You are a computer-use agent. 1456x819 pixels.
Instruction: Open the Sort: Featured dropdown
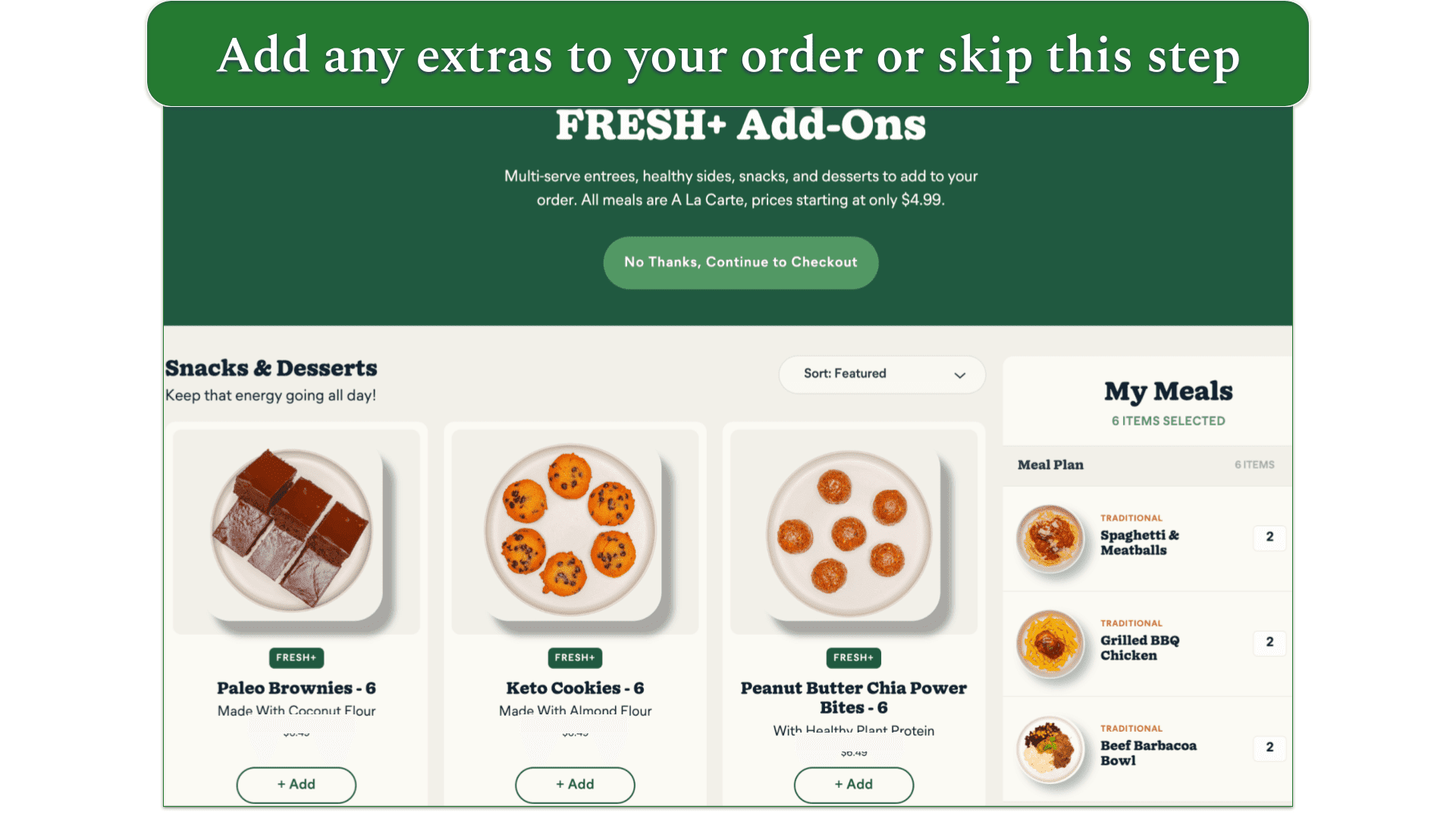(x=882, y=374)
